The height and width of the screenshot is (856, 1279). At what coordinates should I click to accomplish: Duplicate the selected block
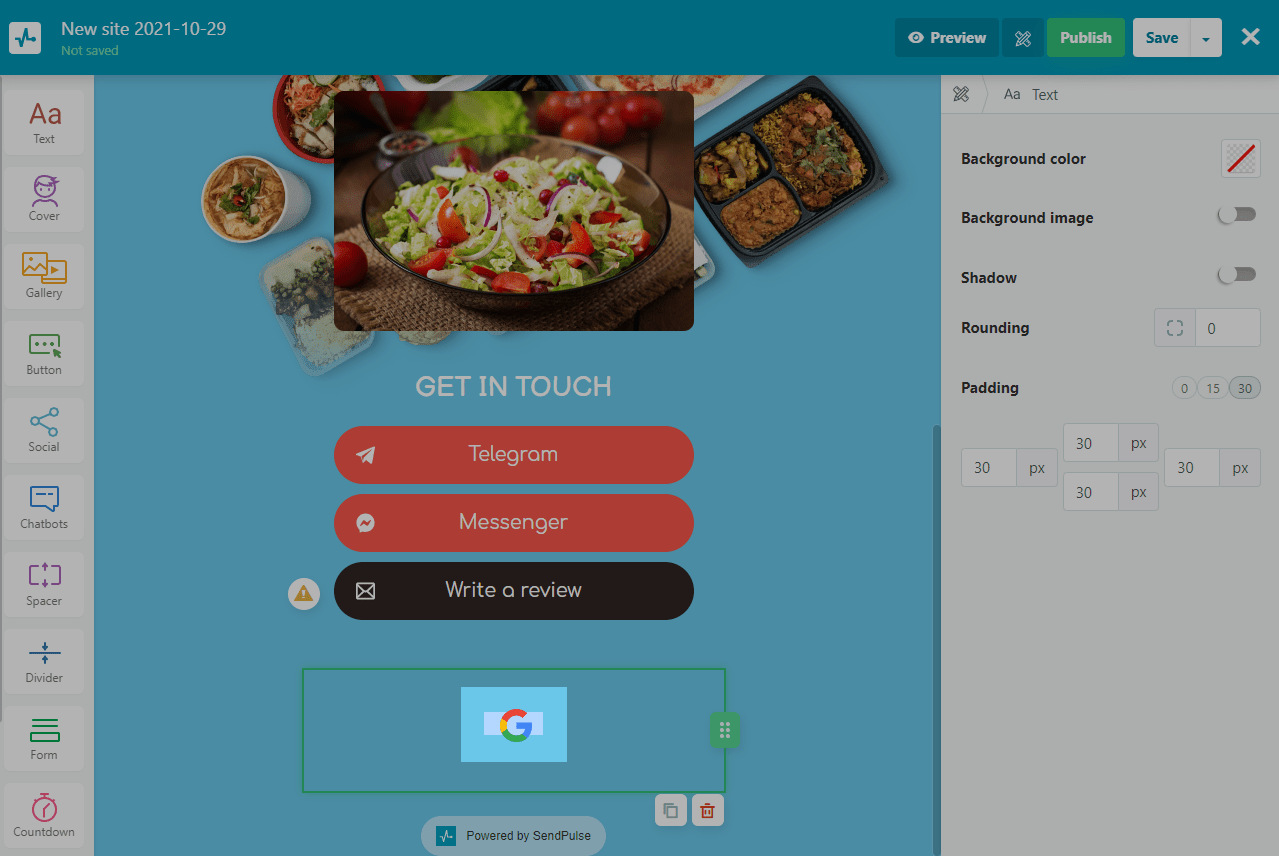[x=671, y=811]
